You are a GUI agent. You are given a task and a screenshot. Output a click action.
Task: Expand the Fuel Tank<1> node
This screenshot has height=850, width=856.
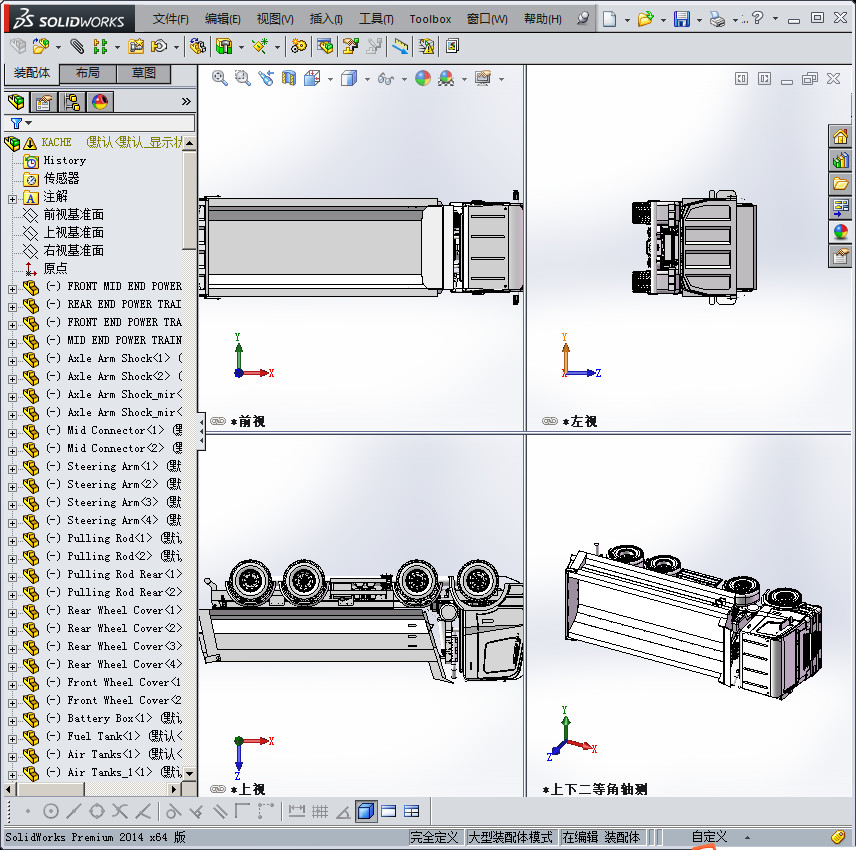(13, 739)
